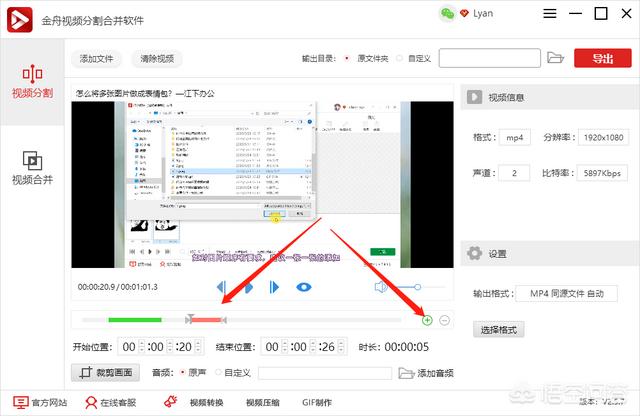Increase start position seconds with up arrow
The width and height of the screenshot is (640, 416).
point(198,343)
